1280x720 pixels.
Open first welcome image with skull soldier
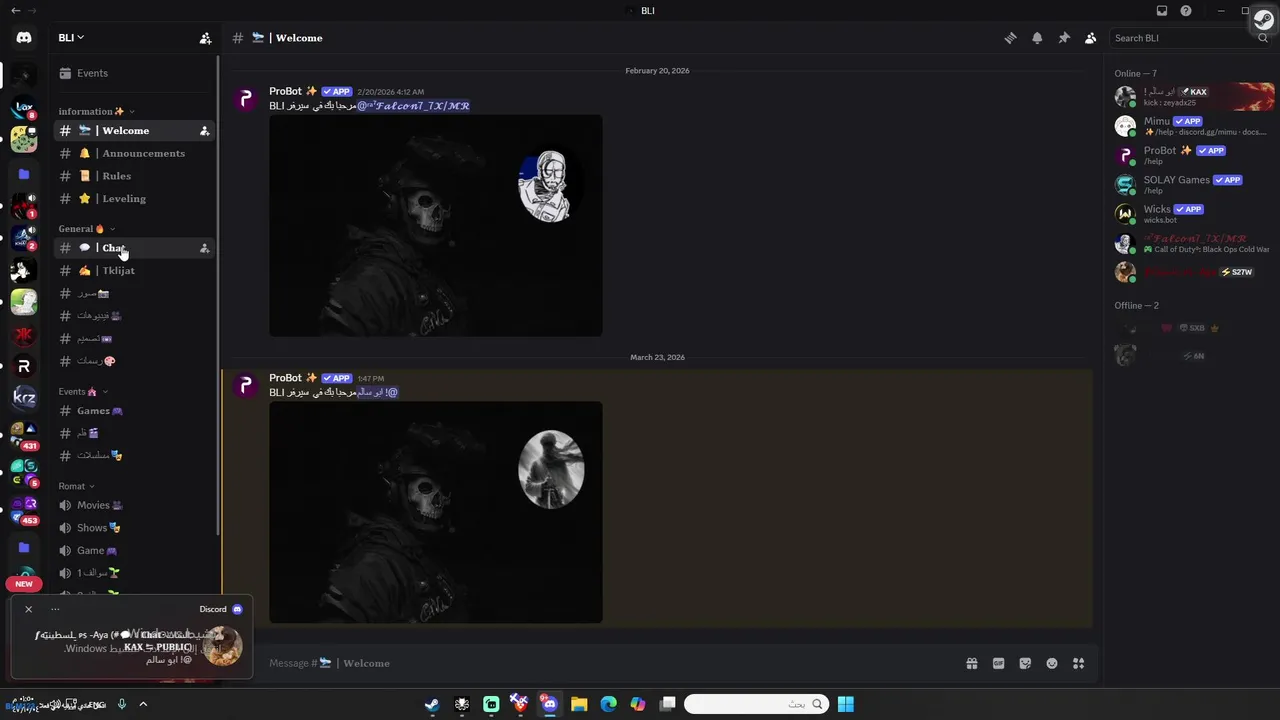point(436,226)
